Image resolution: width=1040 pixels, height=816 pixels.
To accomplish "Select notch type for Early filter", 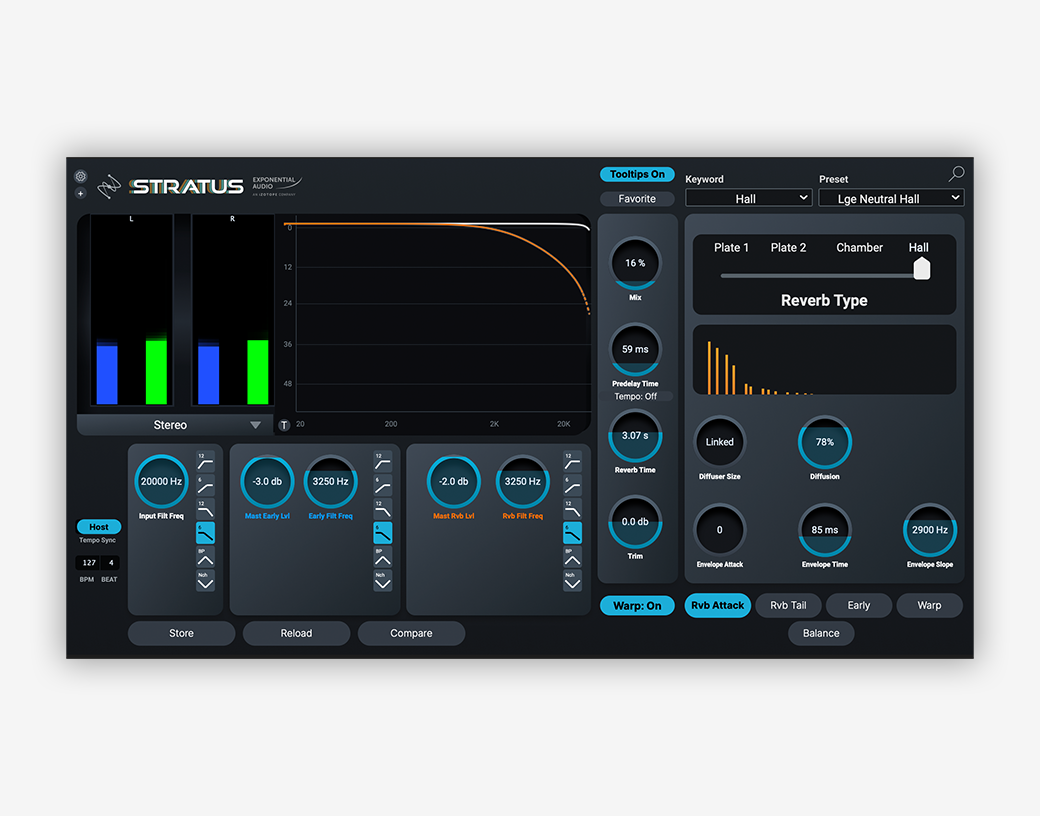I will click(x=383, y=580).
